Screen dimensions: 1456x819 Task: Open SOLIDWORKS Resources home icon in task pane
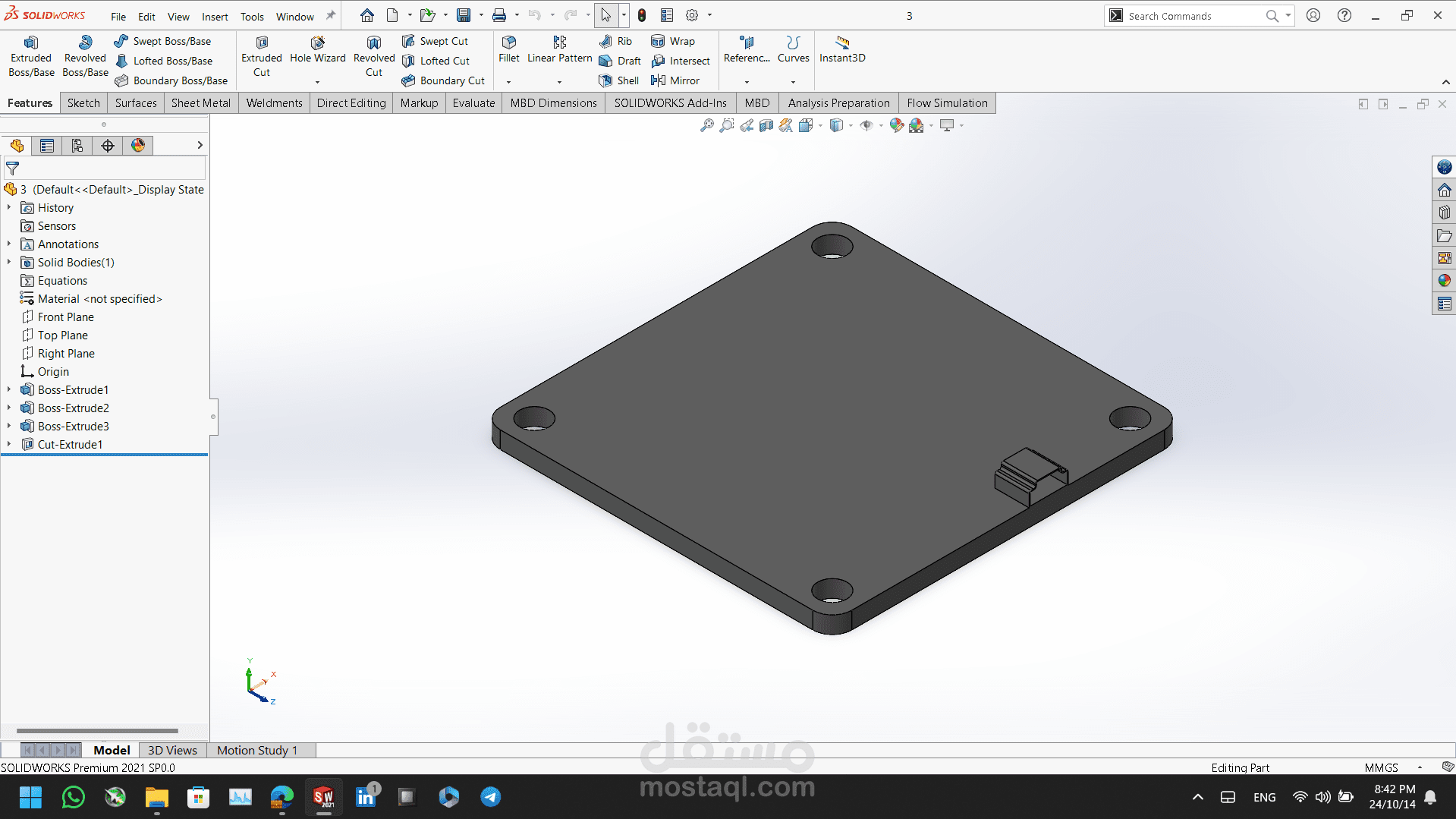coord(1445,190)
